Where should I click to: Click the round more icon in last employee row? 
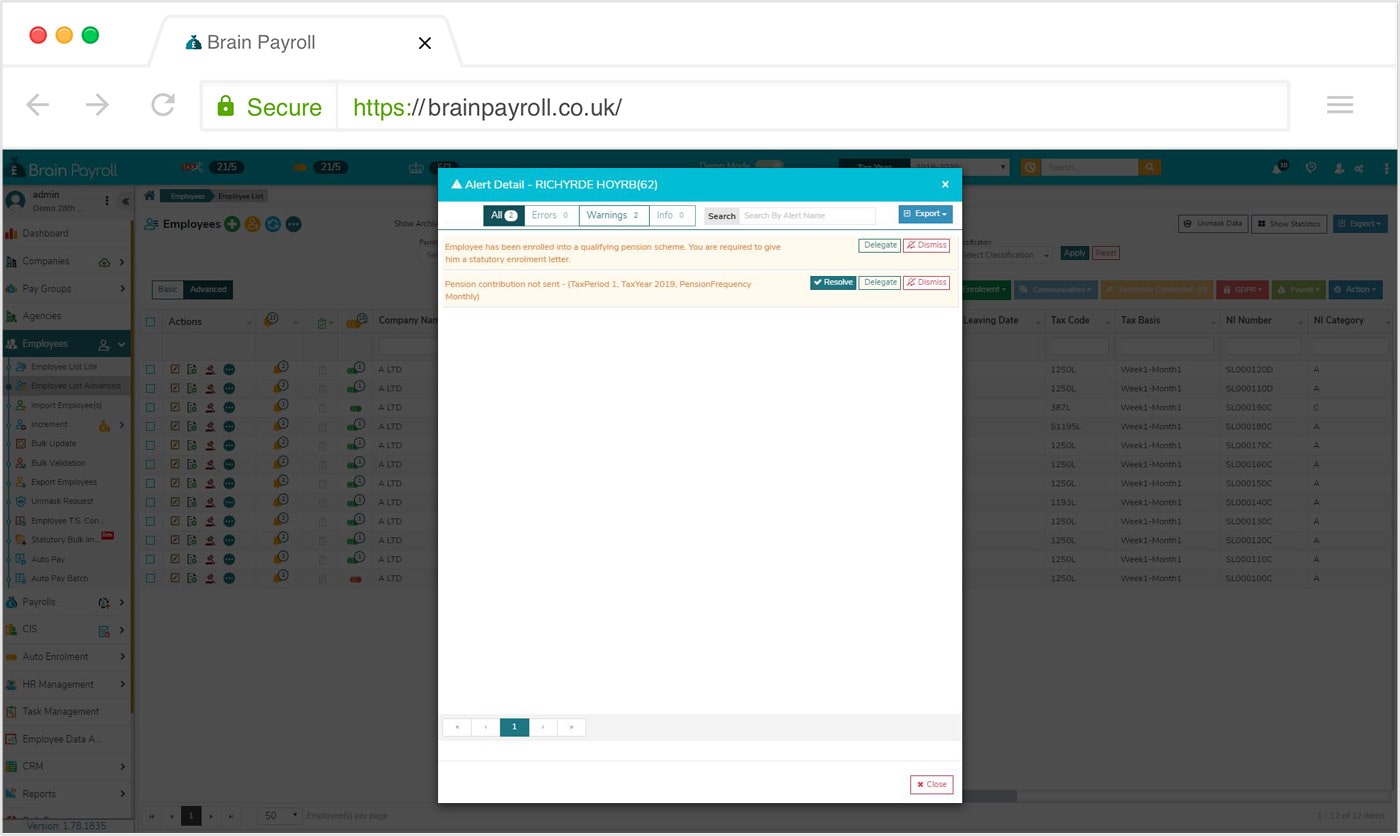point(229,578)
